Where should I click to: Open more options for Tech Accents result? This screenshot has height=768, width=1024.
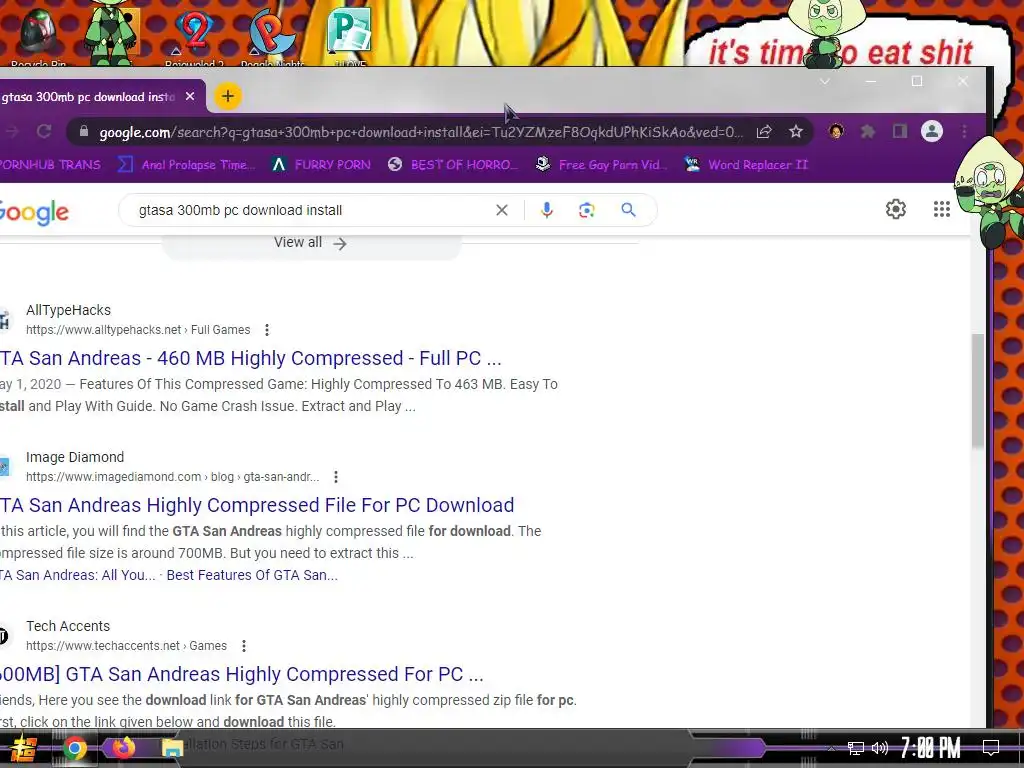(244, 647)
